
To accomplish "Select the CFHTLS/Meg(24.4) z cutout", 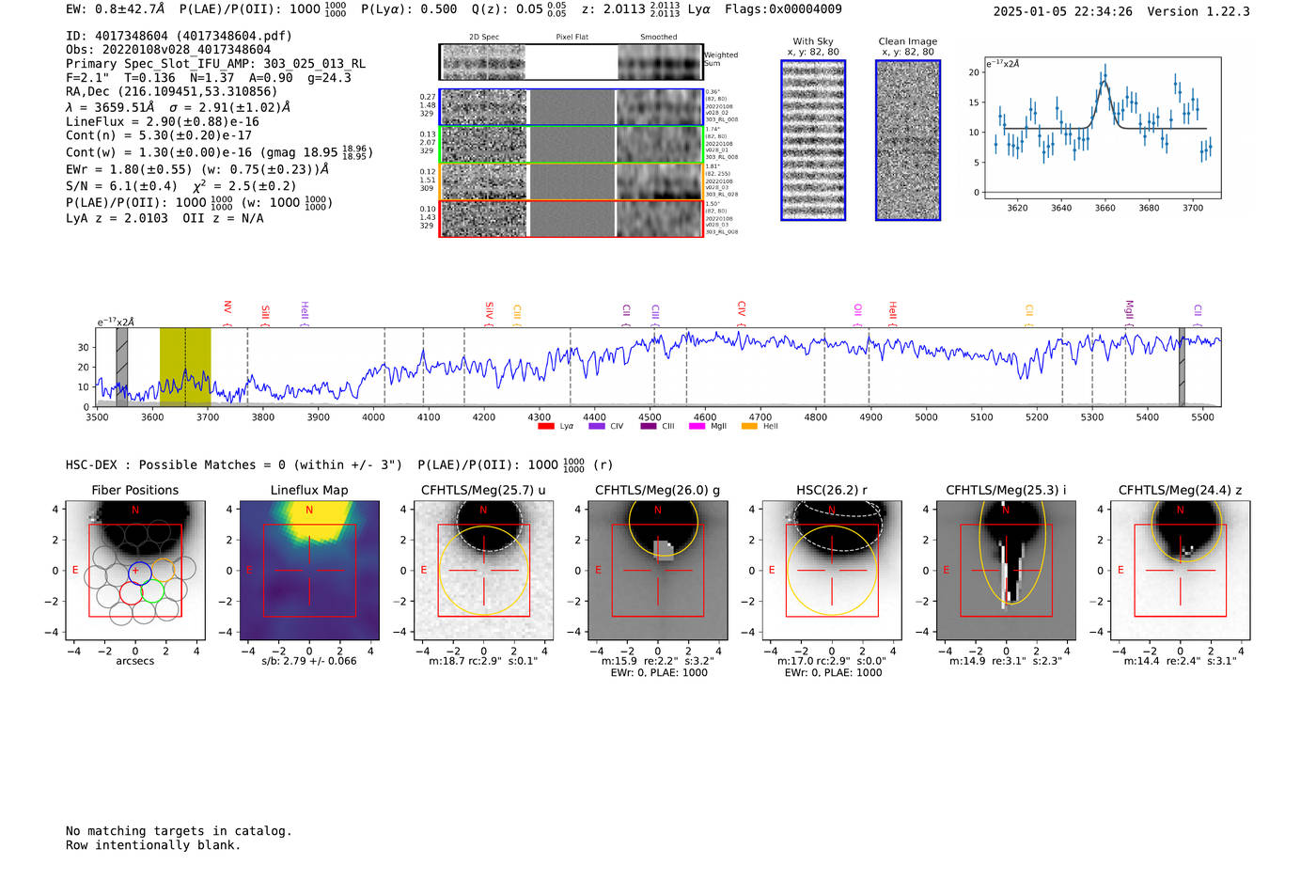I will tap(1180, 571).
